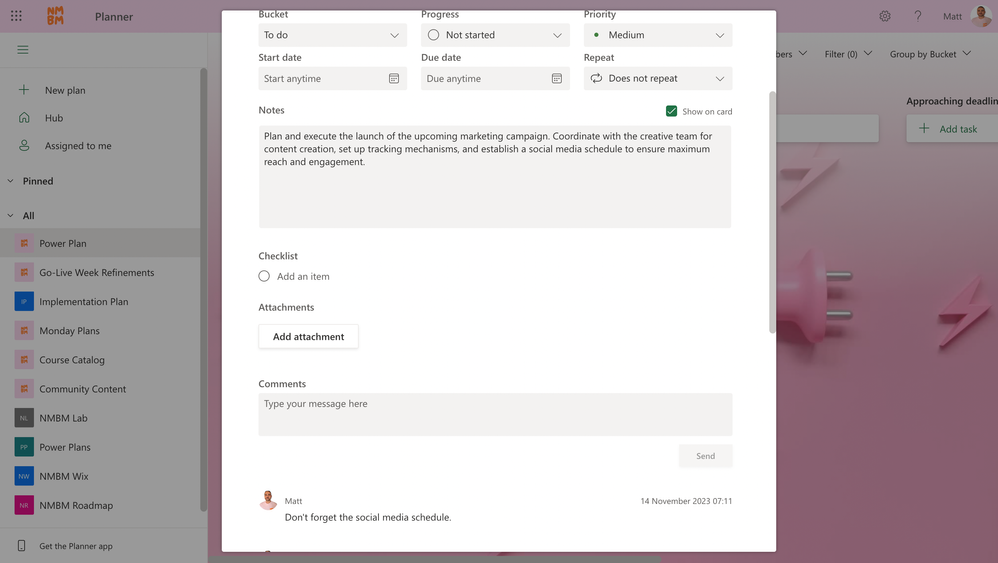
Task: Click the Due anytime date field
Action: tap(495, 78)
